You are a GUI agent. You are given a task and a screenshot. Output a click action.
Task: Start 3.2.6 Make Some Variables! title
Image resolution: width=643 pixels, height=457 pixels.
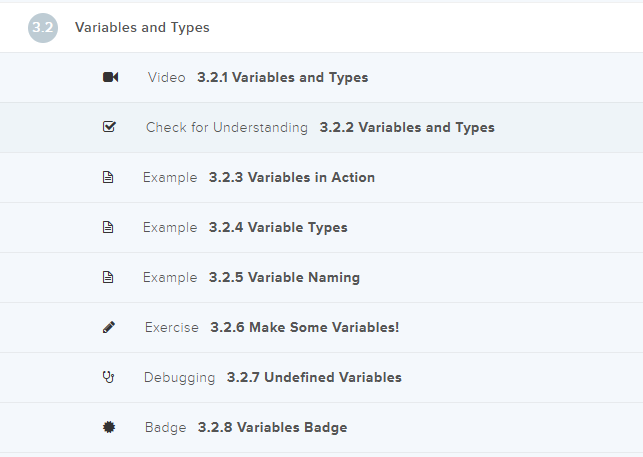pos(304,328)
